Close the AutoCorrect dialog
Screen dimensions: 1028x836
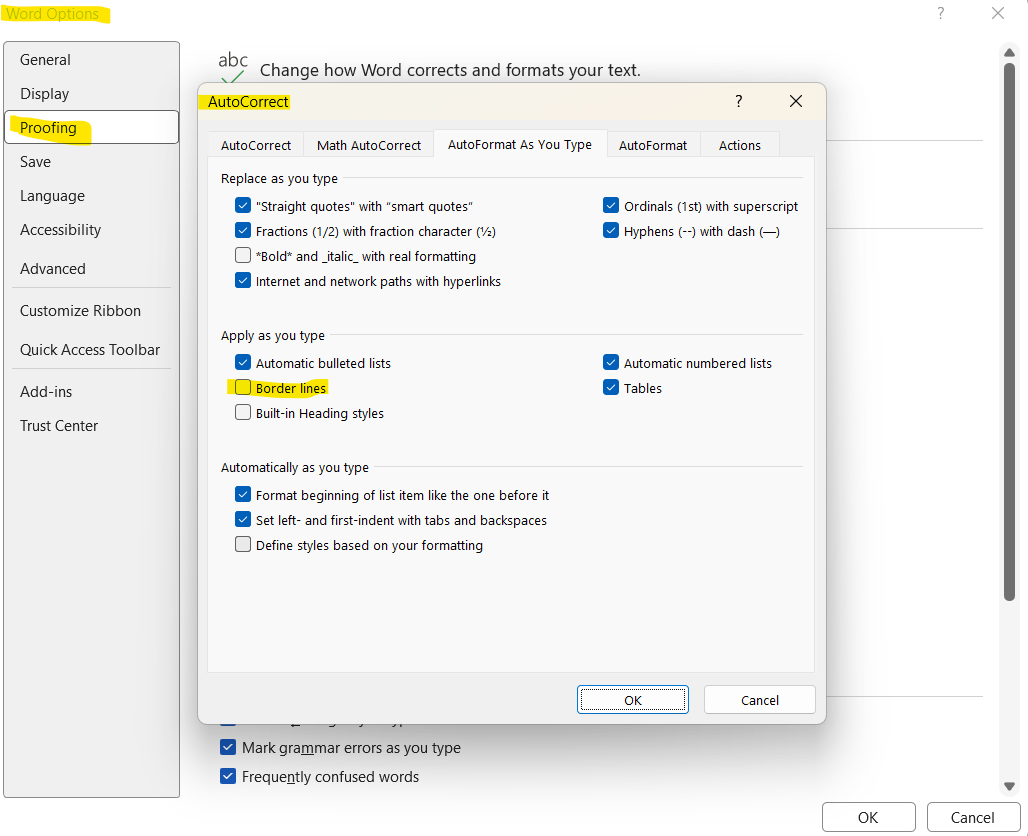pos(796,101)
